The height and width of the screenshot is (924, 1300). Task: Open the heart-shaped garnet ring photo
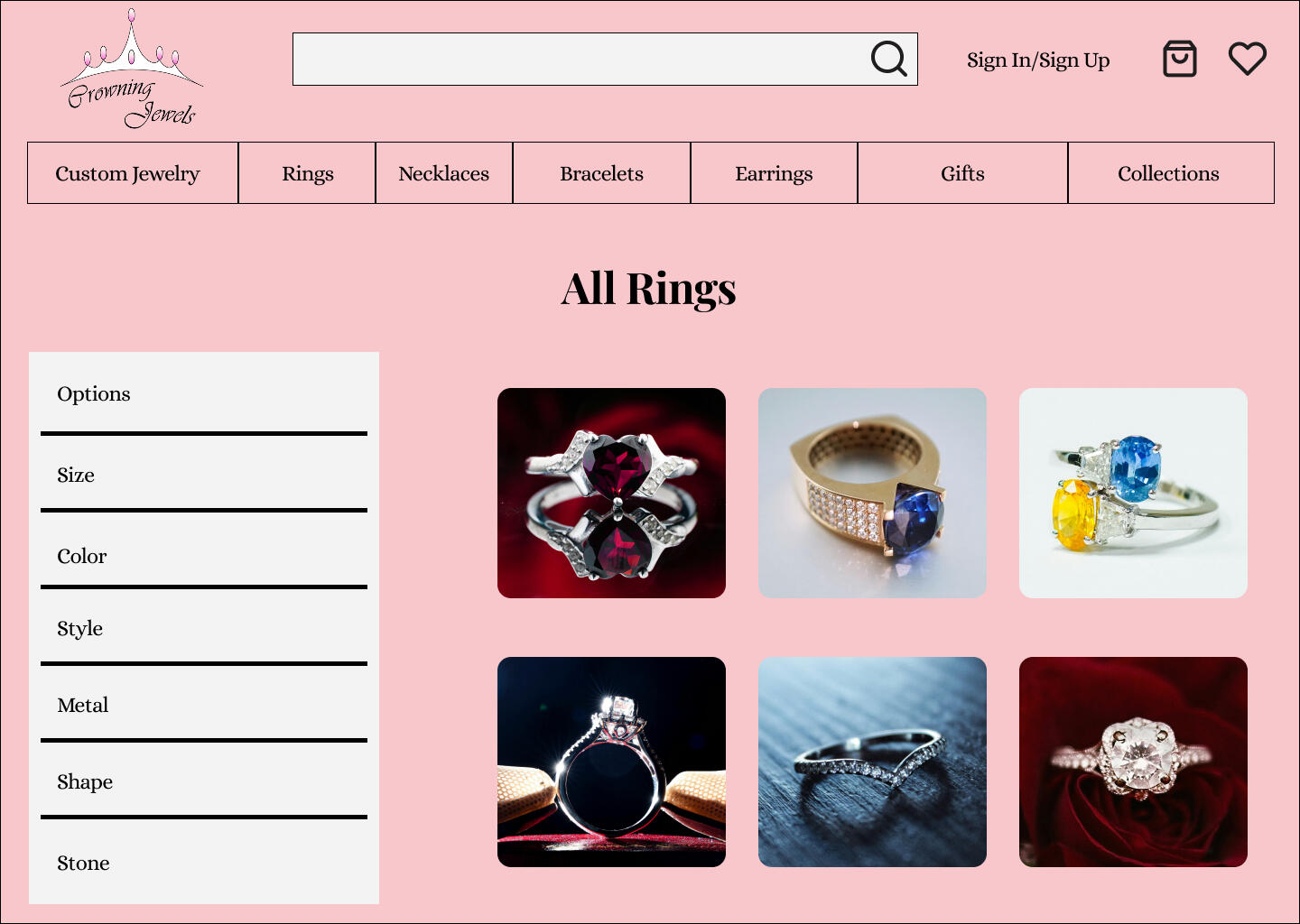tap(611, 493)
